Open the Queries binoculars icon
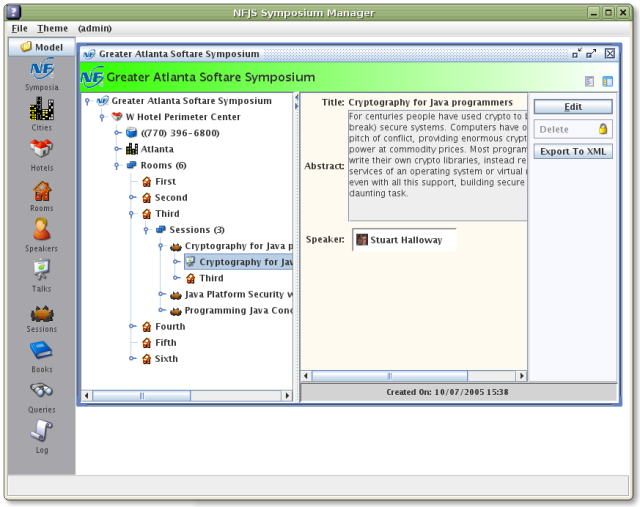The image size is (640, 507). (x=42, y=391)
